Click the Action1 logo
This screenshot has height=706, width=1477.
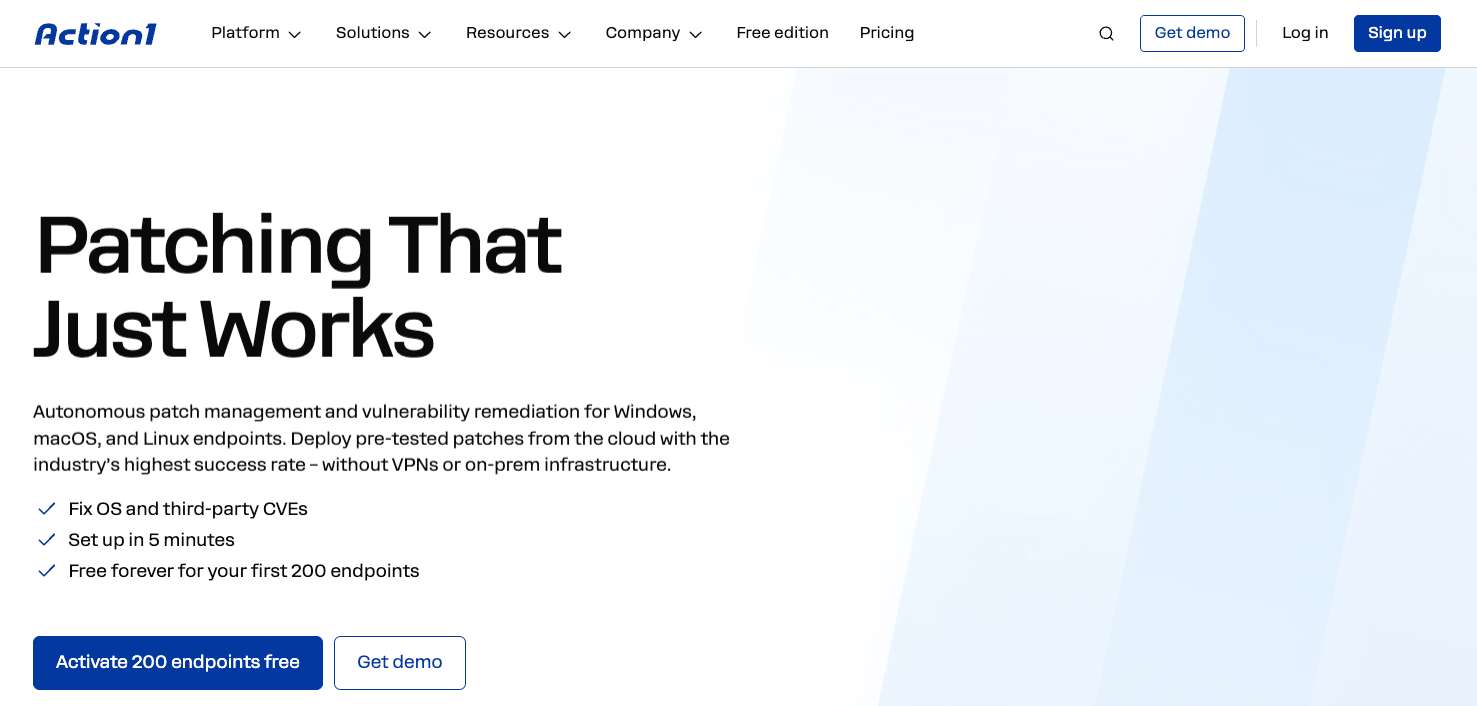coord(96,34)
